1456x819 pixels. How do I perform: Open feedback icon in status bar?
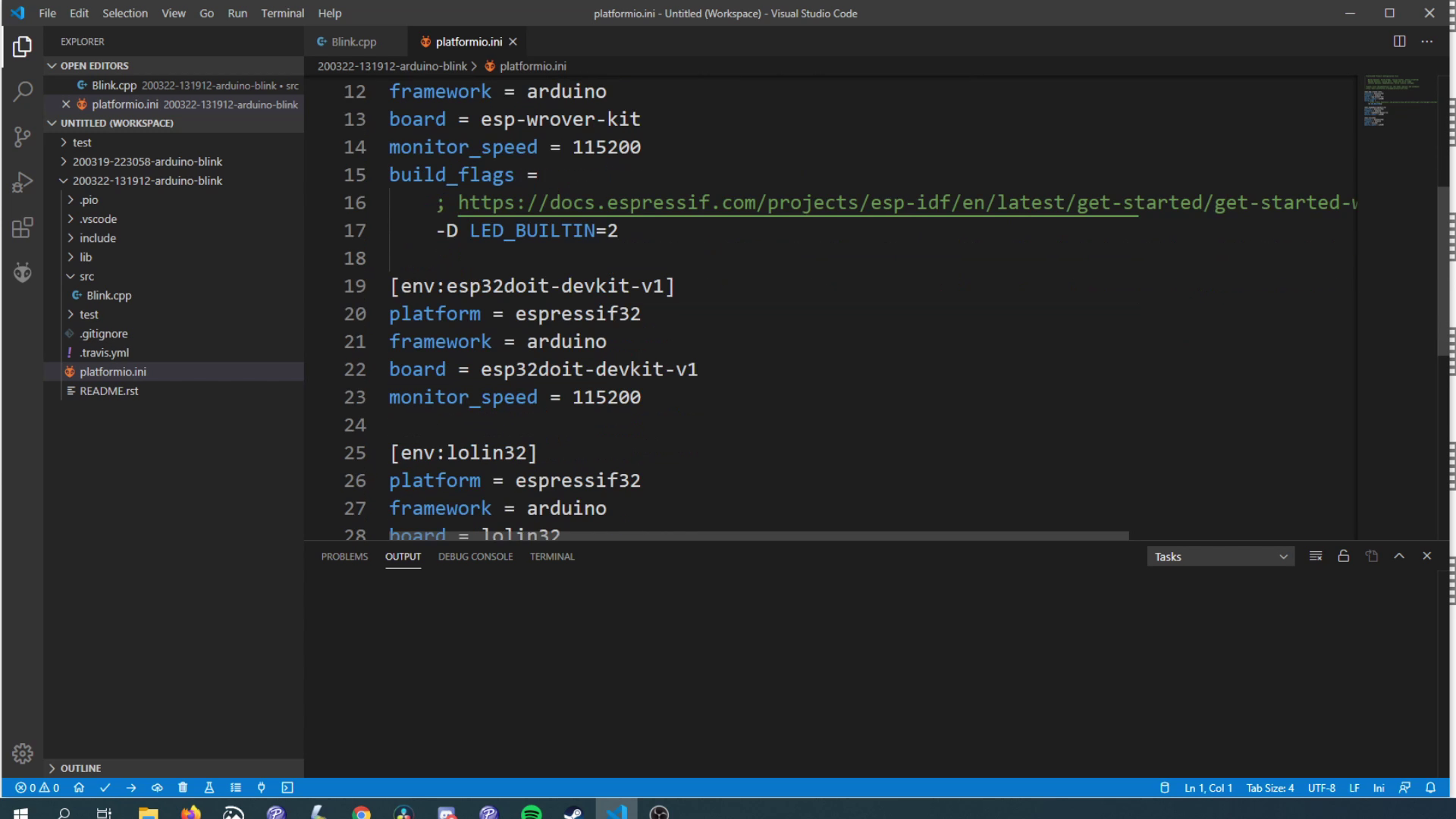click(x=1404, y=788)
